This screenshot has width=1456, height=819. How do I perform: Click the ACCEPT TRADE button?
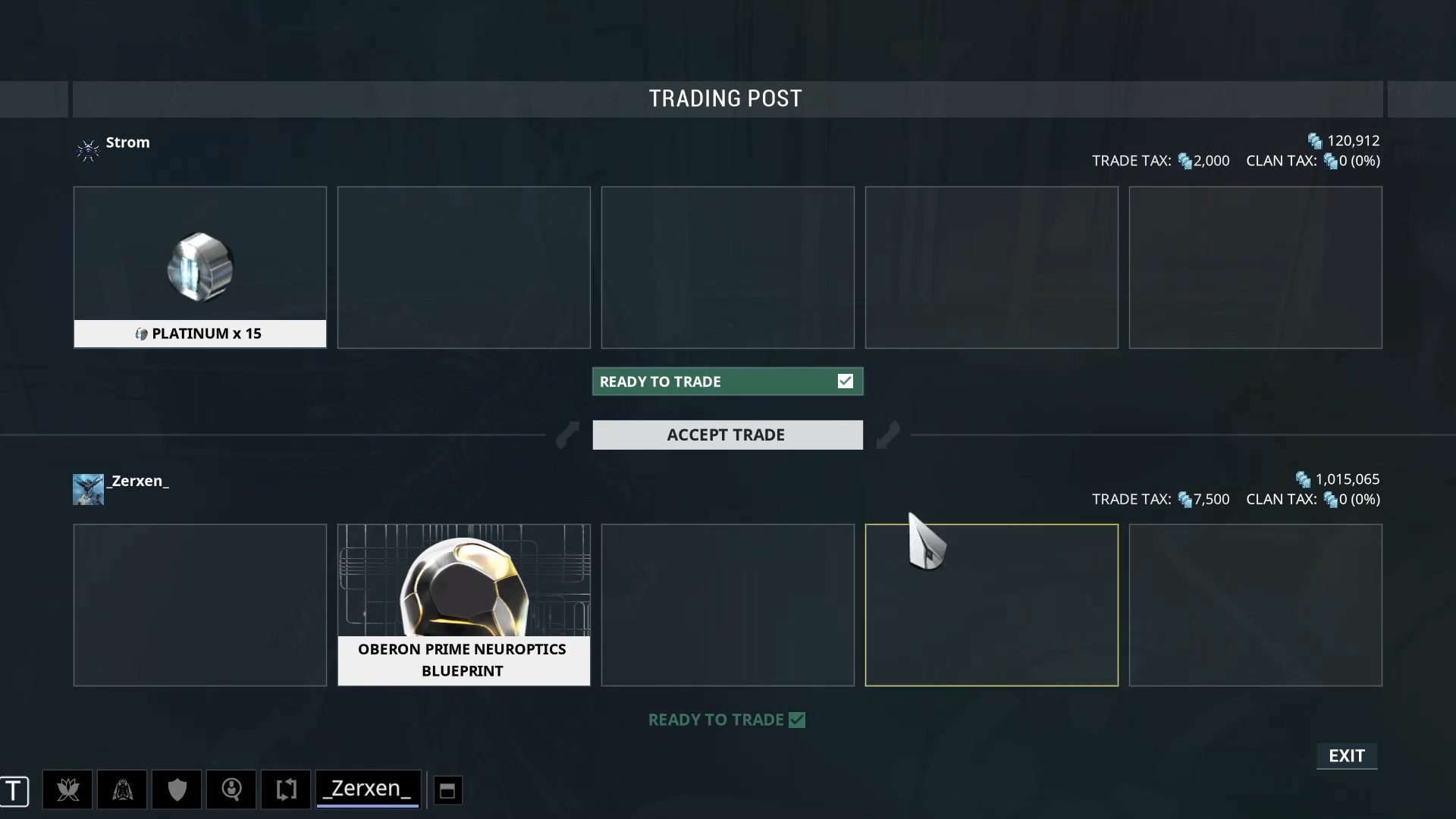pyautogui.click(x=727, y=434)
